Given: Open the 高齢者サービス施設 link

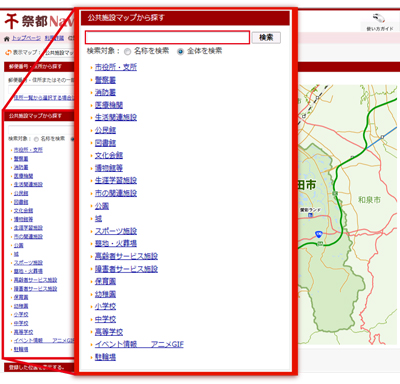Looking at the screenshot, I should 126,256.
